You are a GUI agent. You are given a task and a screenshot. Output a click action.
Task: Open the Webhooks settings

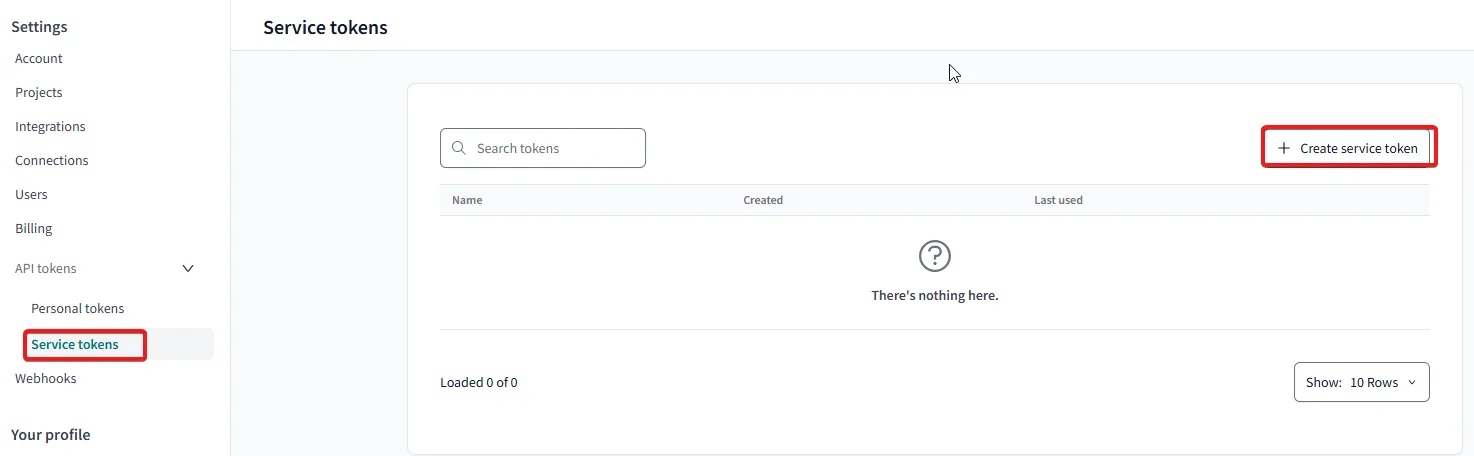pos(46,378)
